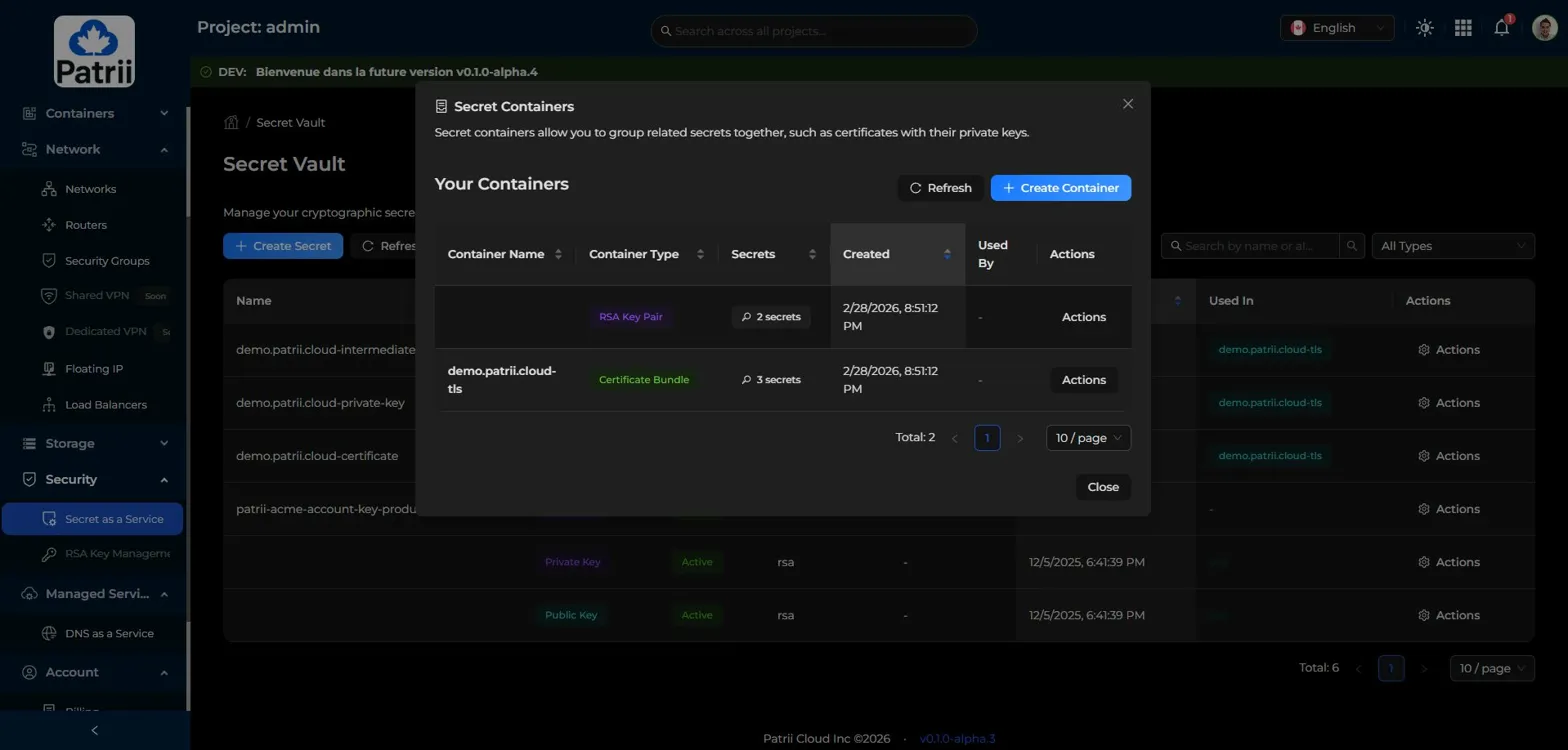Sort the dialog by Container Name
The width and height of the screenshot is (1568, 750).
coord(504,254)
